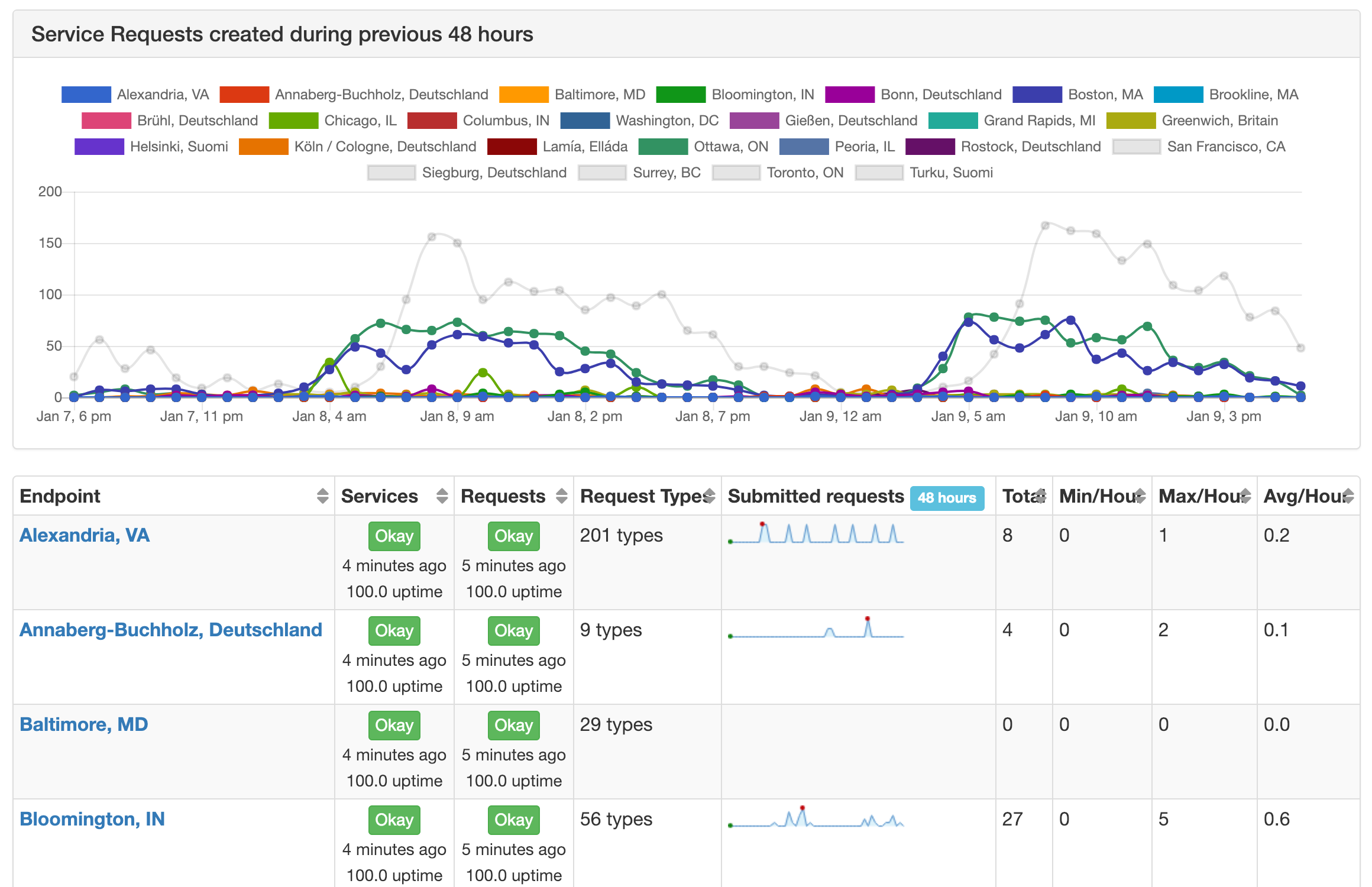
Task: Click Okay services badge for Baltimore, MD
Action: 394,726
